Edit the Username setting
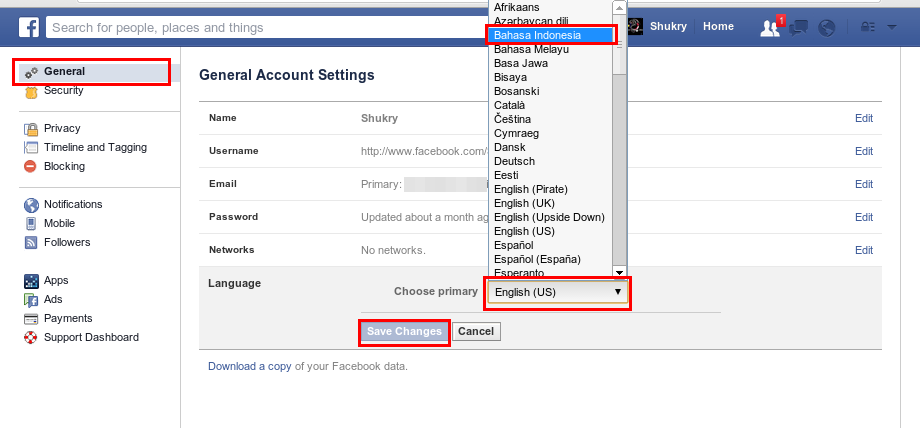Viewport: 920px width, 428px height. click(x=864, y=151)
